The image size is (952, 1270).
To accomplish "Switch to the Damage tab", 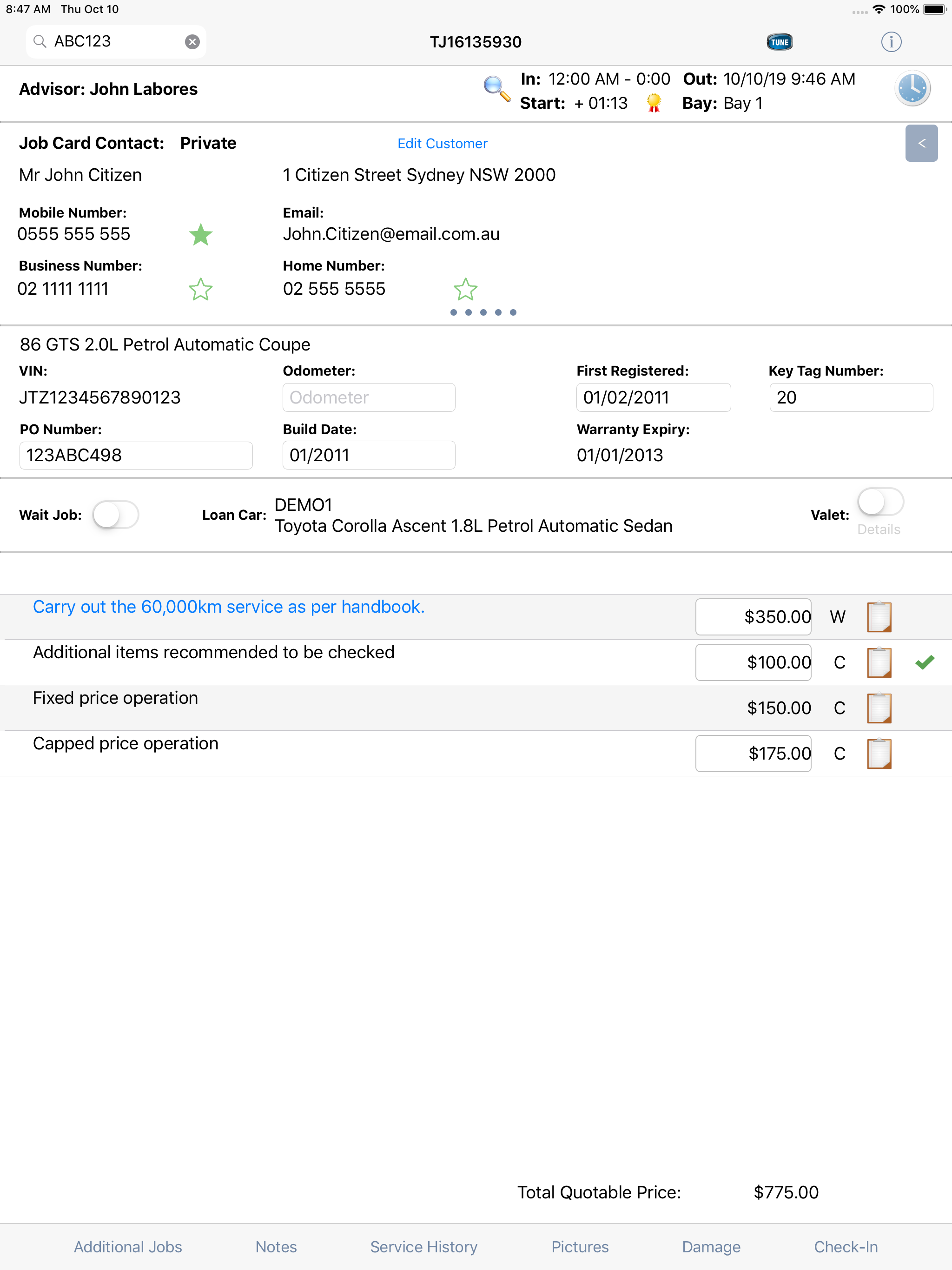I will pos(711,1246).
